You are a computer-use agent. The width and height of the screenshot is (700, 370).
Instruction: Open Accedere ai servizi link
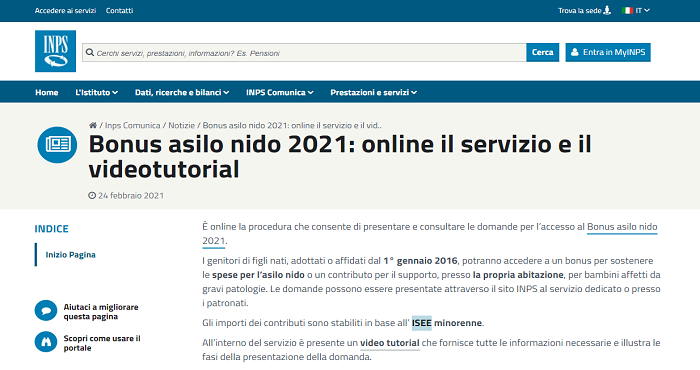[66, 10]
